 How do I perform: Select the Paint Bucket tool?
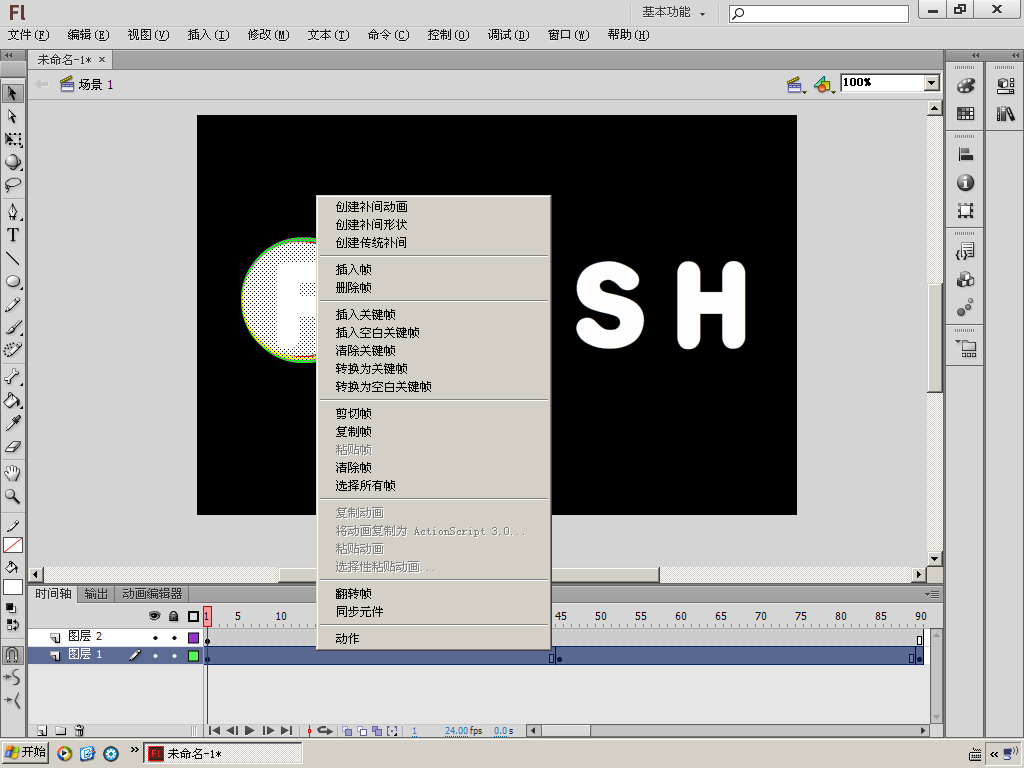click(x=12, y=400)
